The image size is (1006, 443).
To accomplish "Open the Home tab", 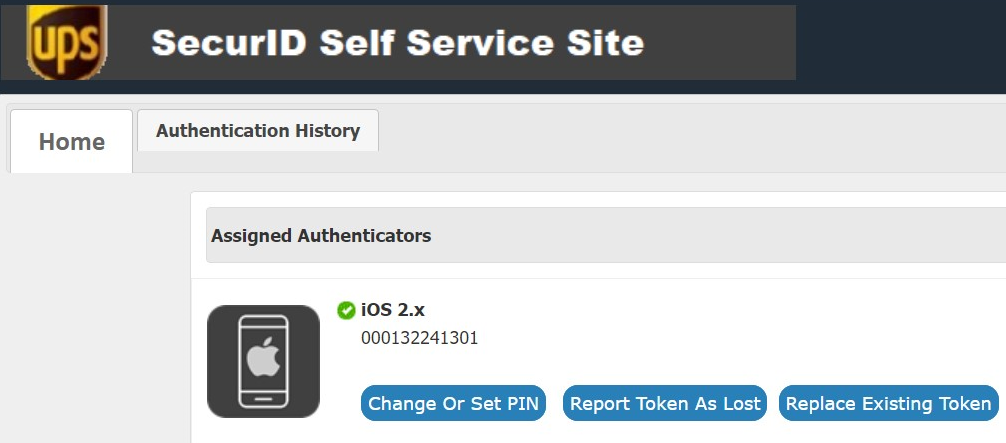I will (x=71, y=141).
